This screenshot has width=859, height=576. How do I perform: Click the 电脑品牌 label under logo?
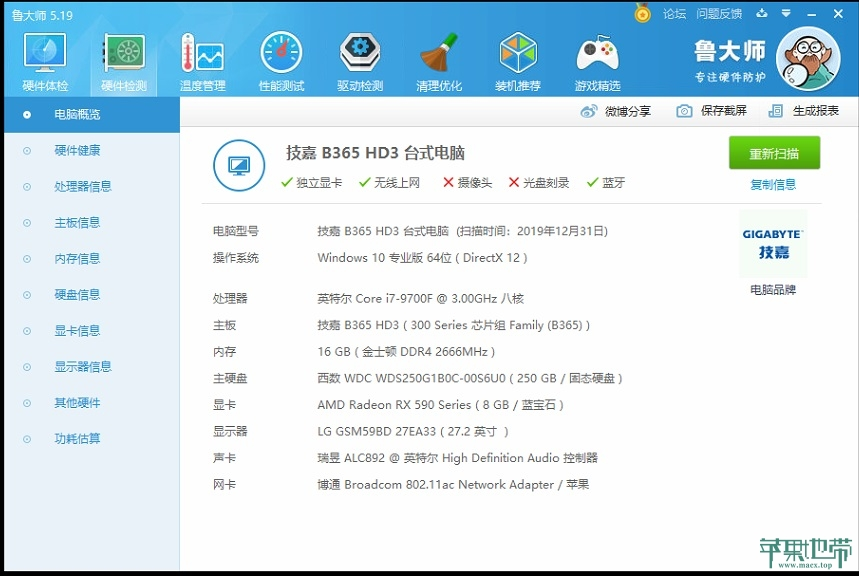coord(773,290)
